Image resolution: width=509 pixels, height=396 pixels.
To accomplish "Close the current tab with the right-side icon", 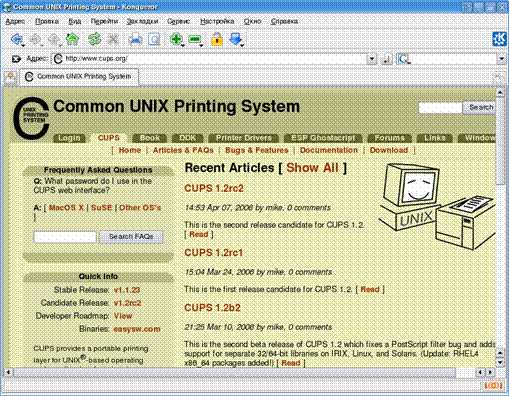I will [x=499, y=78].
